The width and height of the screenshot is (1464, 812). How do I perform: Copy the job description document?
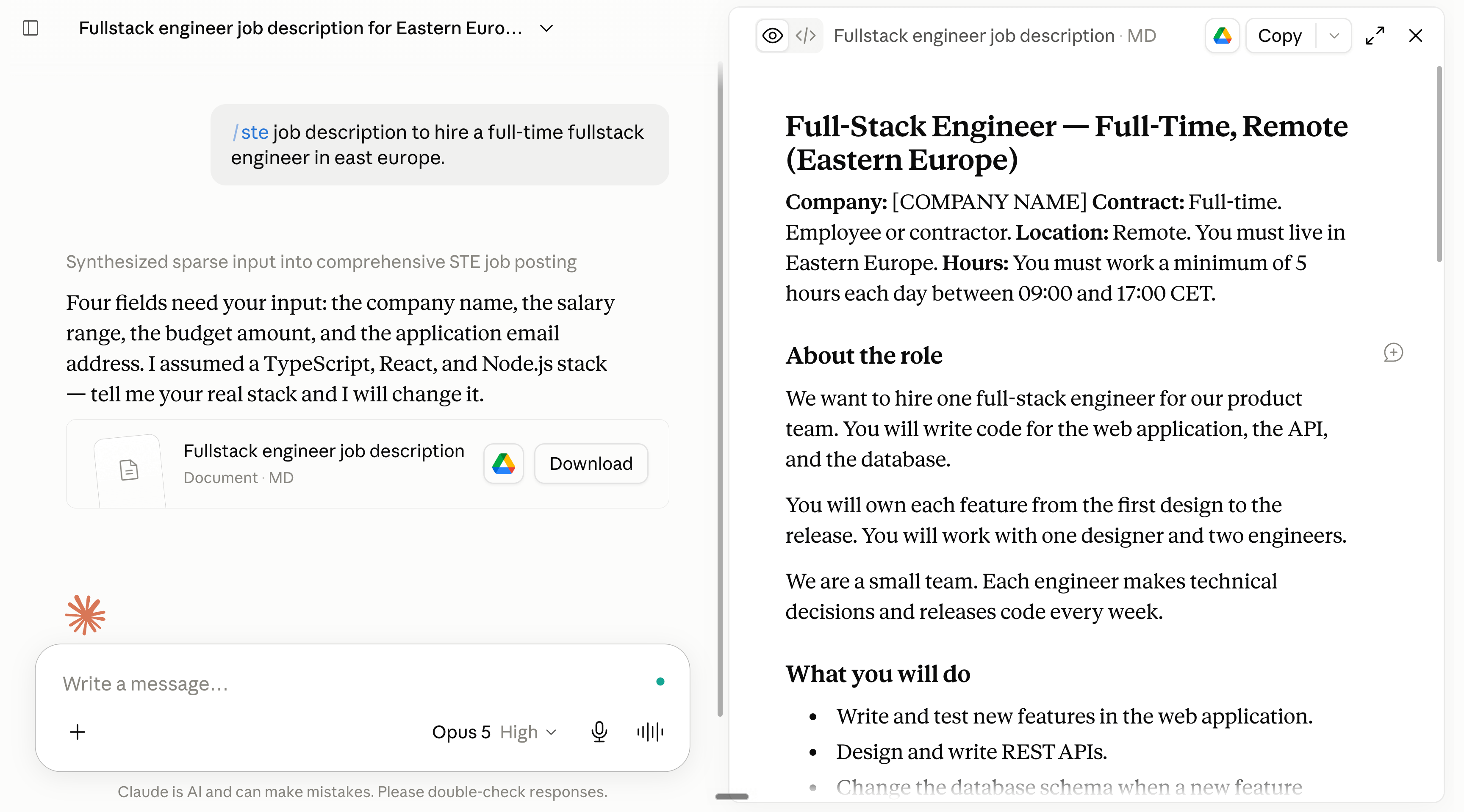1280,36
